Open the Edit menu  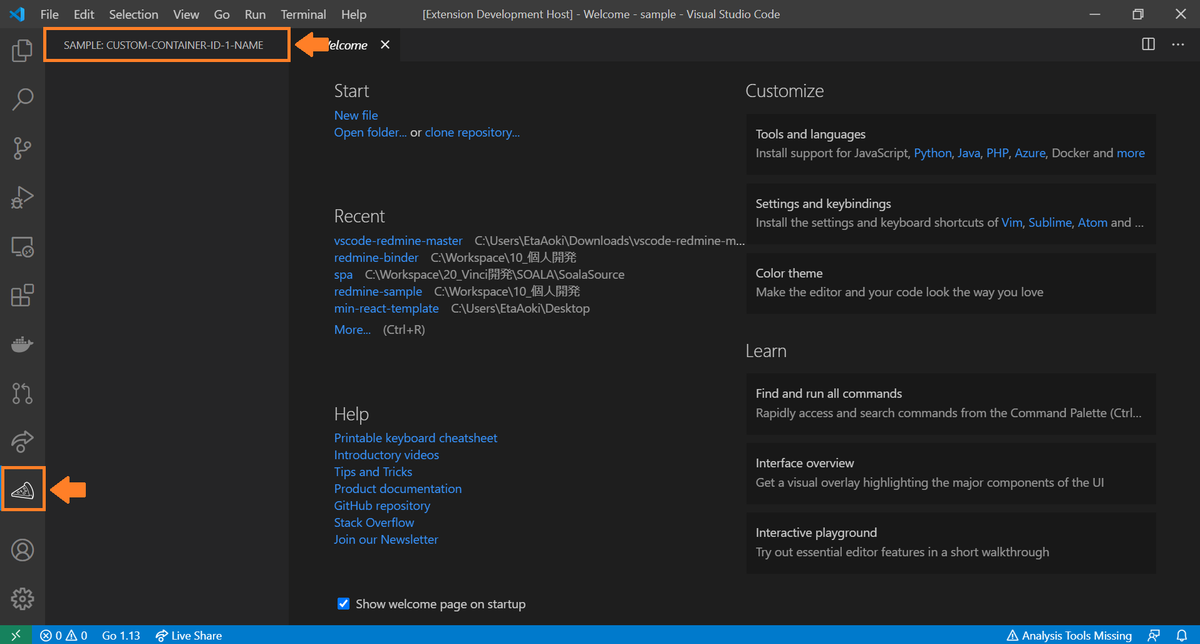[84, 14]
